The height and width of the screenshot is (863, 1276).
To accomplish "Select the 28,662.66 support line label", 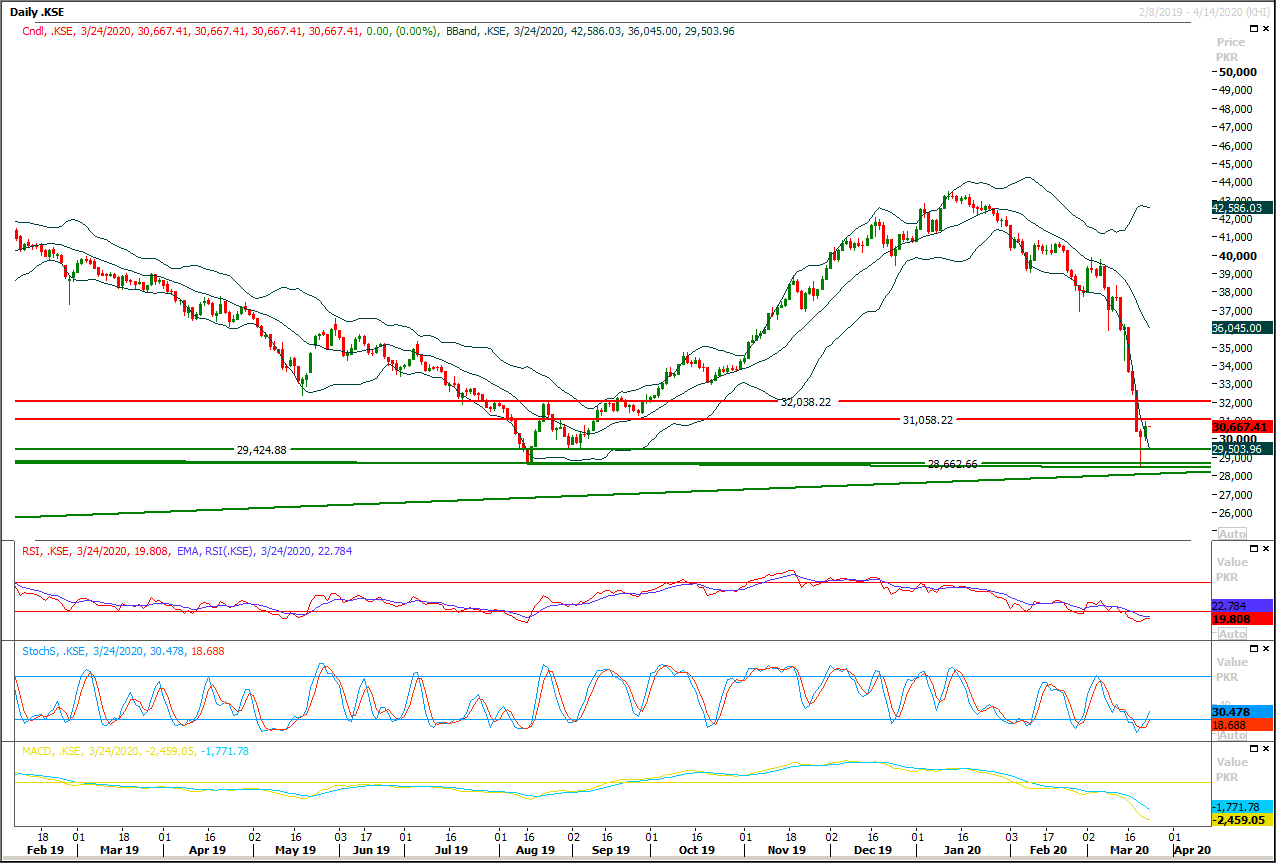I will click(952, 464).
